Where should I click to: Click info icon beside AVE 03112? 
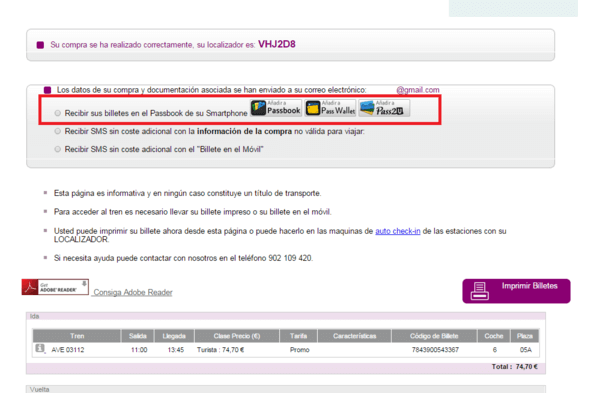point(40,348)
